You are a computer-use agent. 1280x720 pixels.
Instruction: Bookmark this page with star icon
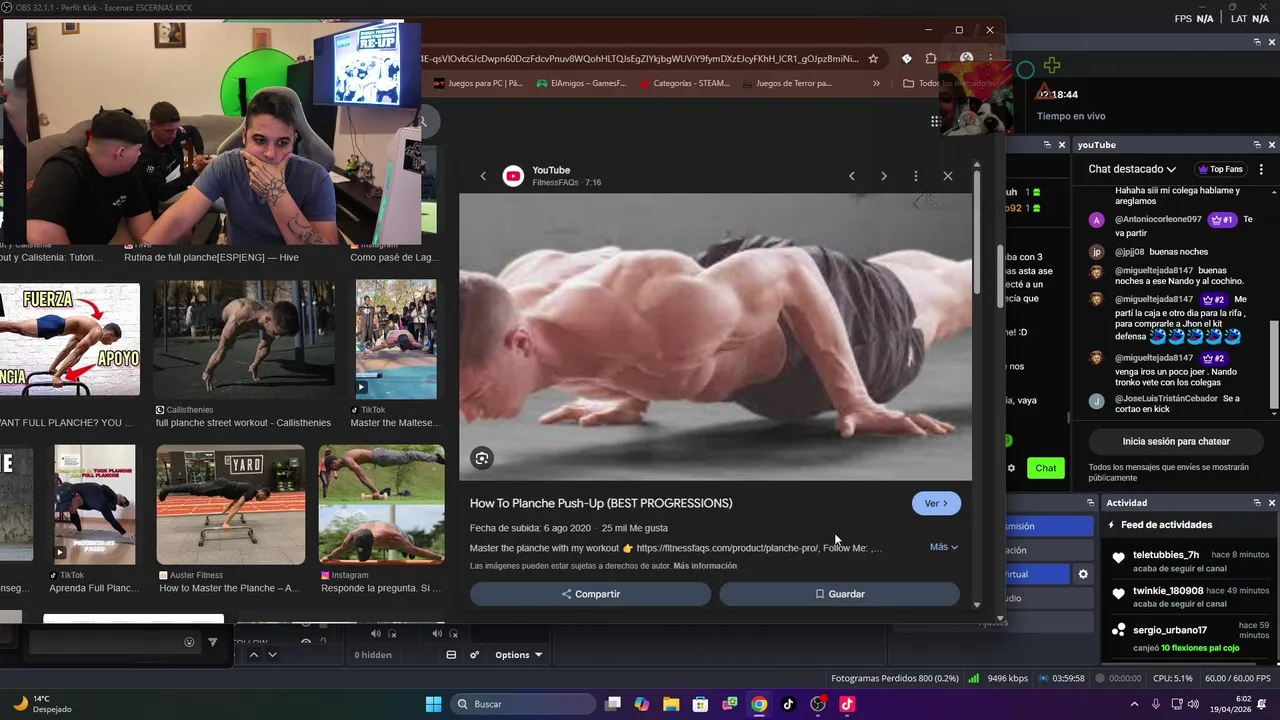(x=873, y=58)
